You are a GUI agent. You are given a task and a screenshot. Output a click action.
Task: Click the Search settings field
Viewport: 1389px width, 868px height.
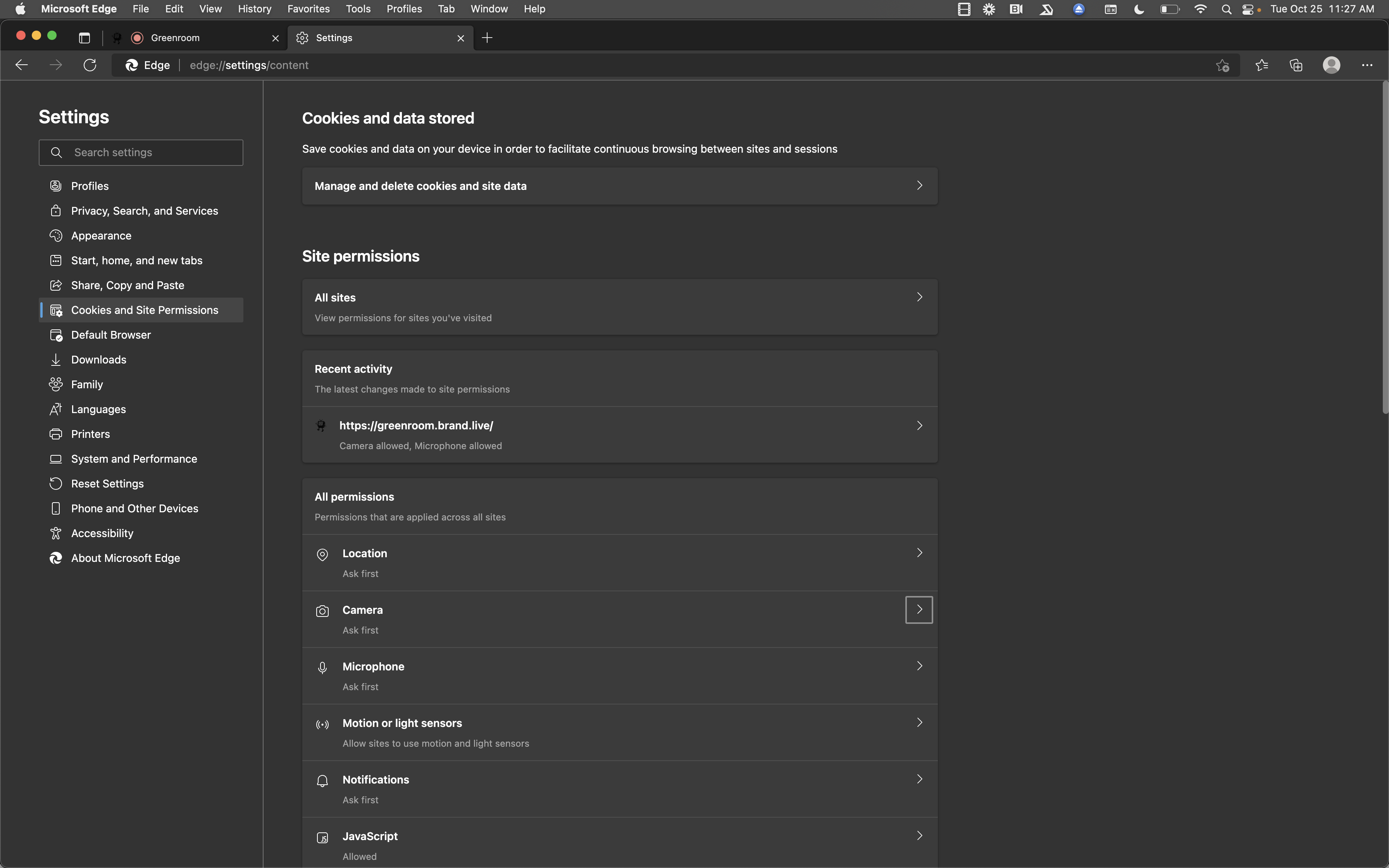pyautogui.click(x=141, y=153)
